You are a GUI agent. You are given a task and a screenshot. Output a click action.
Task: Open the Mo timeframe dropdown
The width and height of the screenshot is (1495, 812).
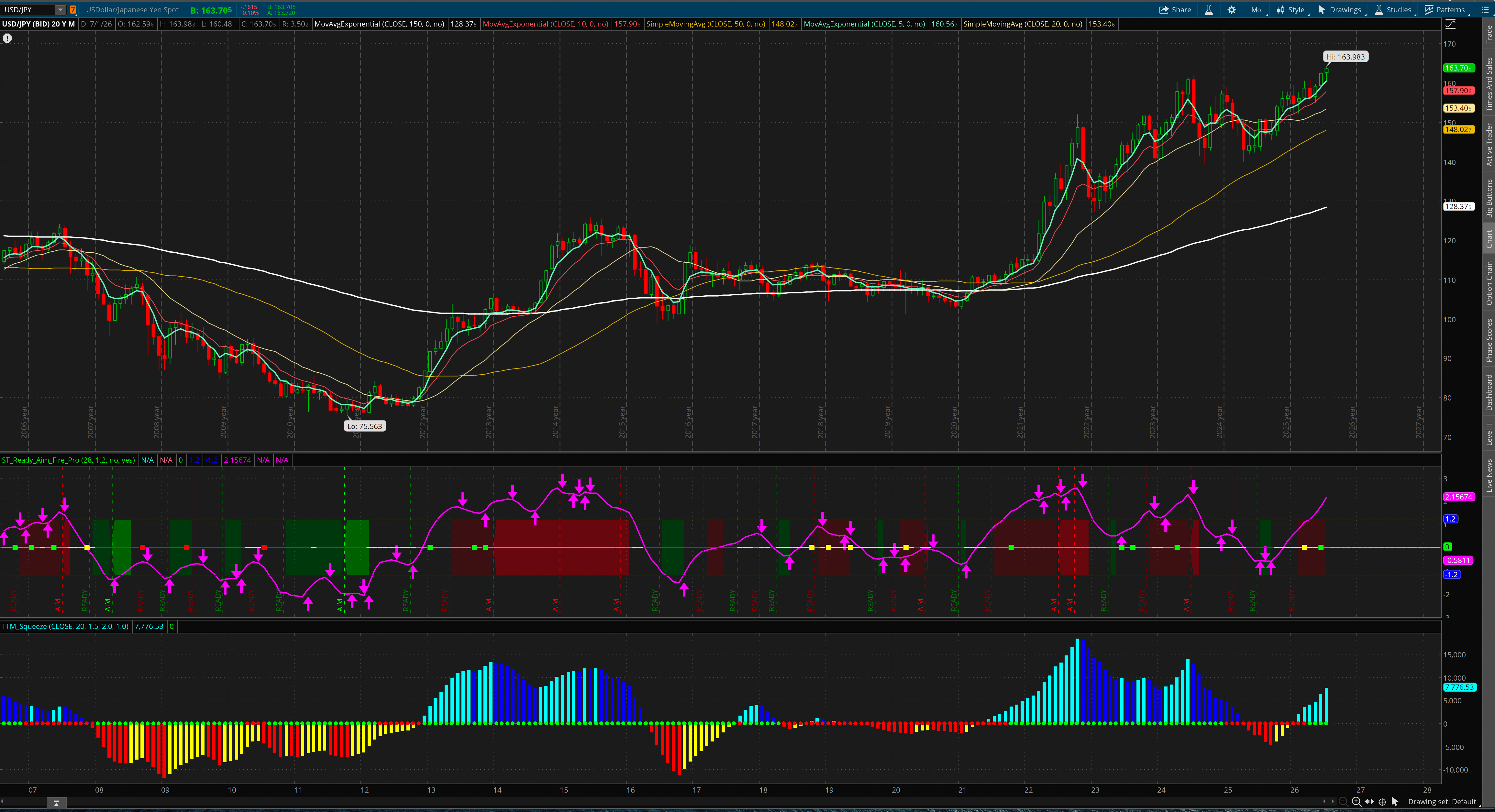click(1257, 10)
